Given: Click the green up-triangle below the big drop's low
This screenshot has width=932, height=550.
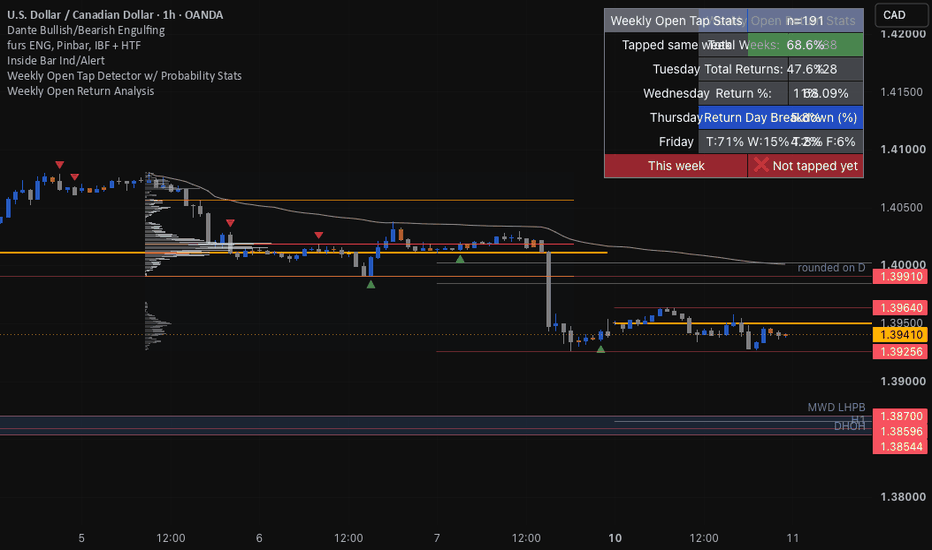Looking at the screenshot, I should pyautogui.click(x=601, y=350).
